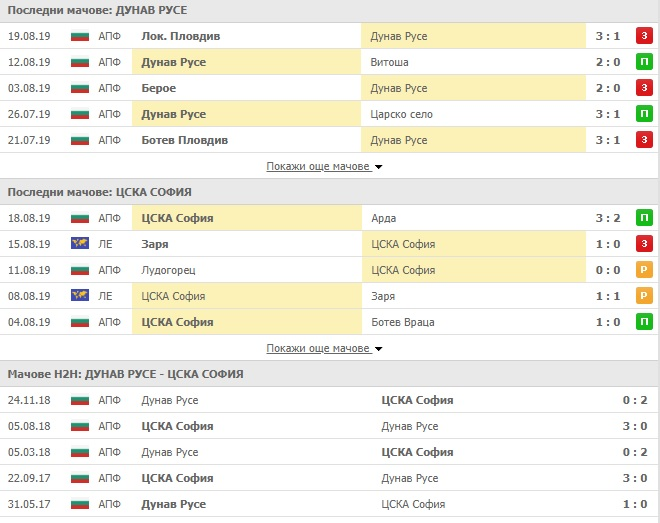Click the Bulgarian flag in the 04.08.19 row
The image size is (660, 523).
click(80, 322)
